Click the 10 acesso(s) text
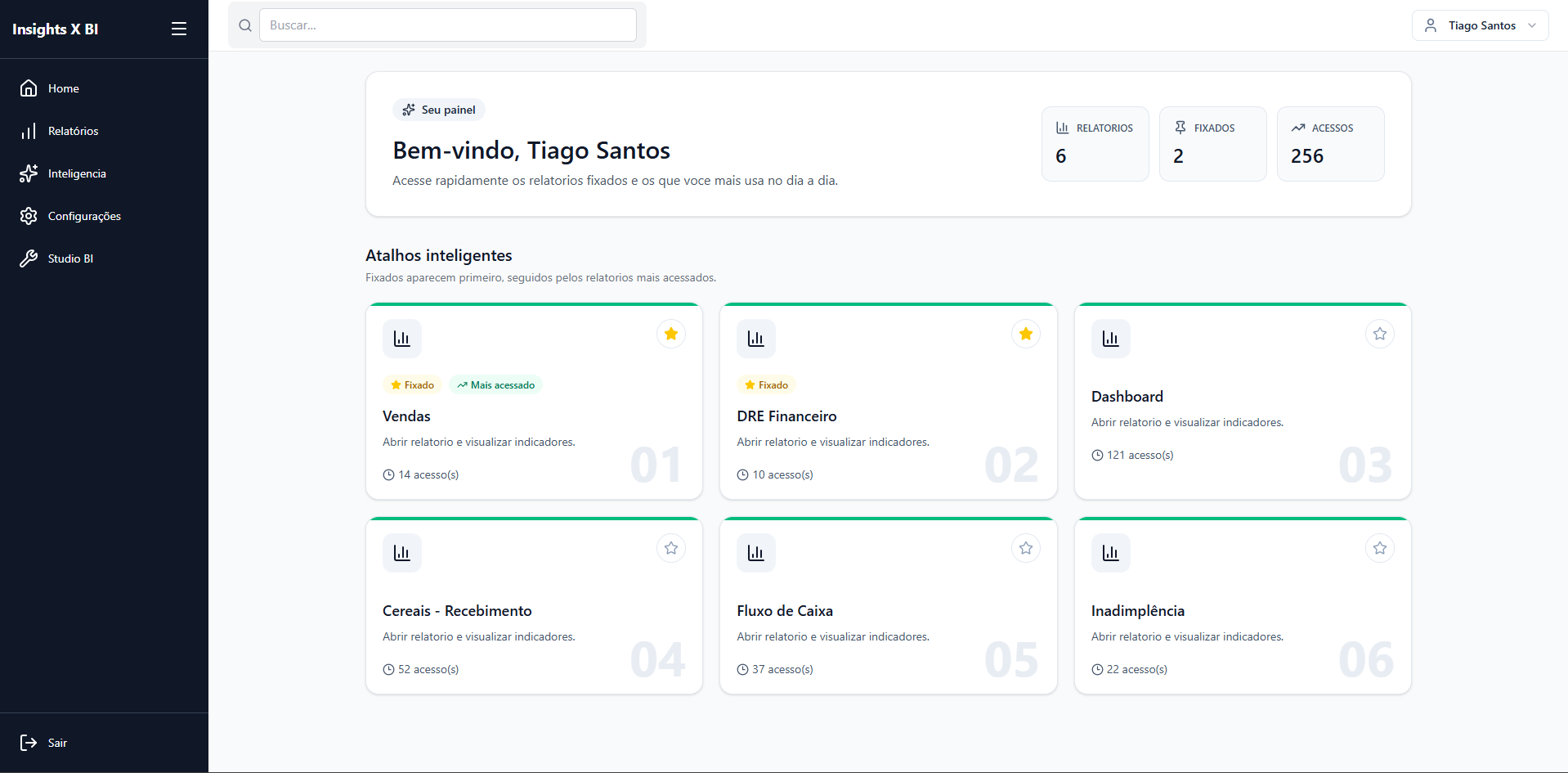The width and height of the screenshot is (1568, 773). click(782, 474)
